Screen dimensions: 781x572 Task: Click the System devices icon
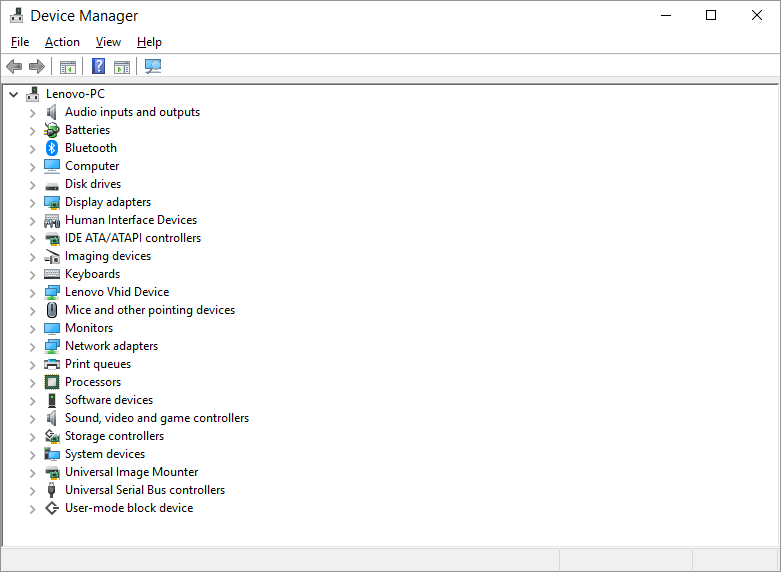point(52,454)
